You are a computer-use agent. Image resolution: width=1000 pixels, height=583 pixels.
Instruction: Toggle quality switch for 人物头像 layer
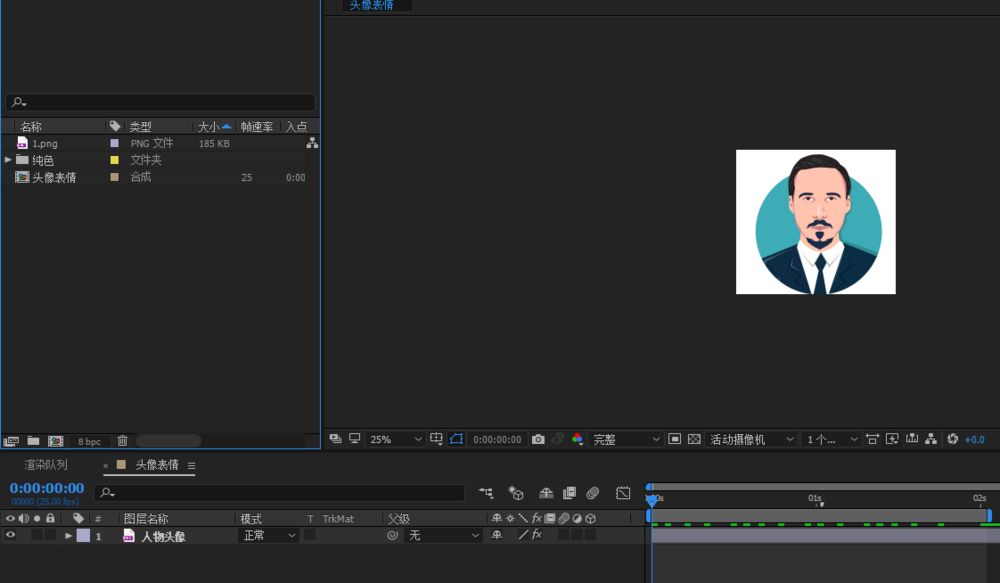pos(523,535)
